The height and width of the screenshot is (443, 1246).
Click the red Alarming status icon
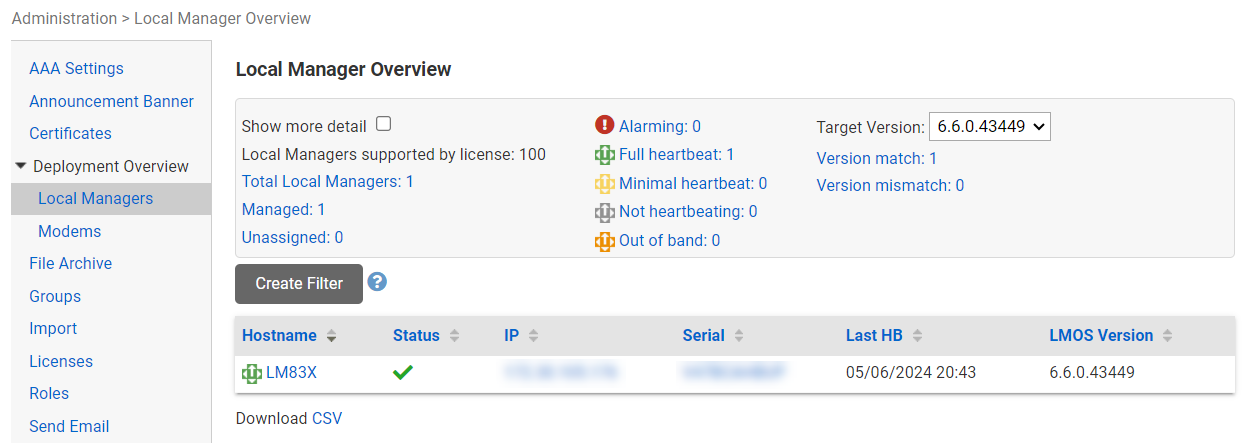(x=604, y=125)
